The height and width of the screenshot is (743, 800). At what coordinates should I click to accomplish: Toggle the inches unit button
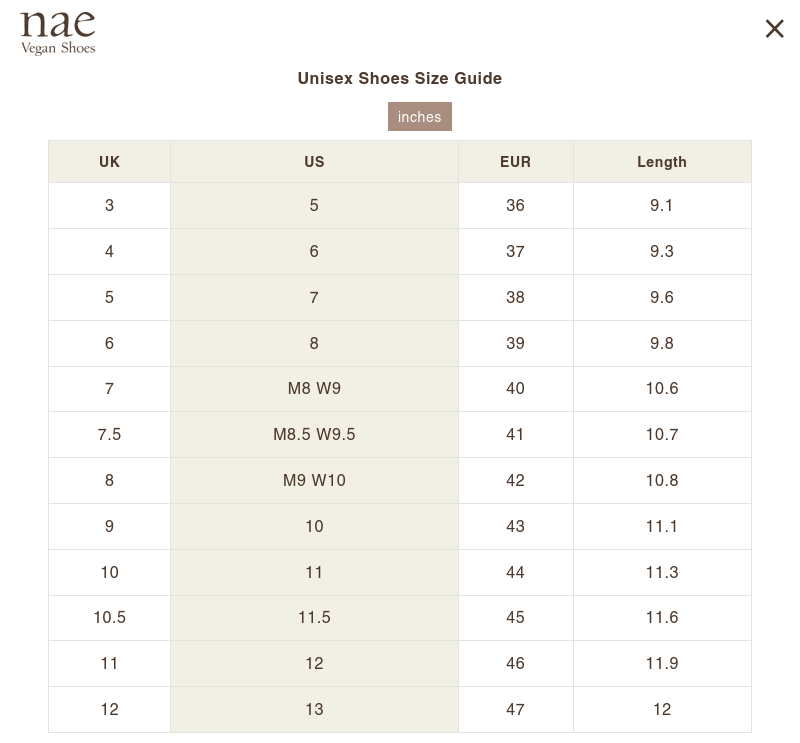pos(420,117)
